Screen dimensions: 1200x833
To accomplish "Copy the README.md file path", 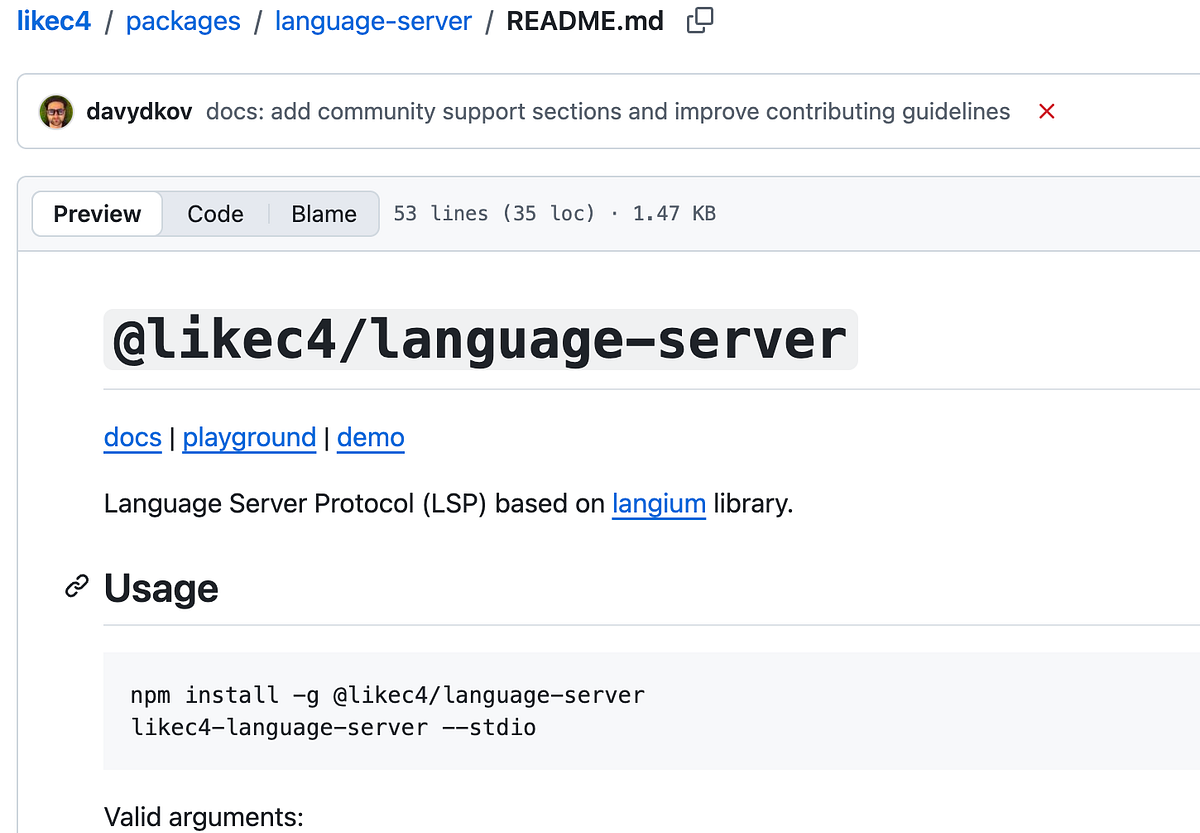I will pyautogui.click(x=700, y=21).
